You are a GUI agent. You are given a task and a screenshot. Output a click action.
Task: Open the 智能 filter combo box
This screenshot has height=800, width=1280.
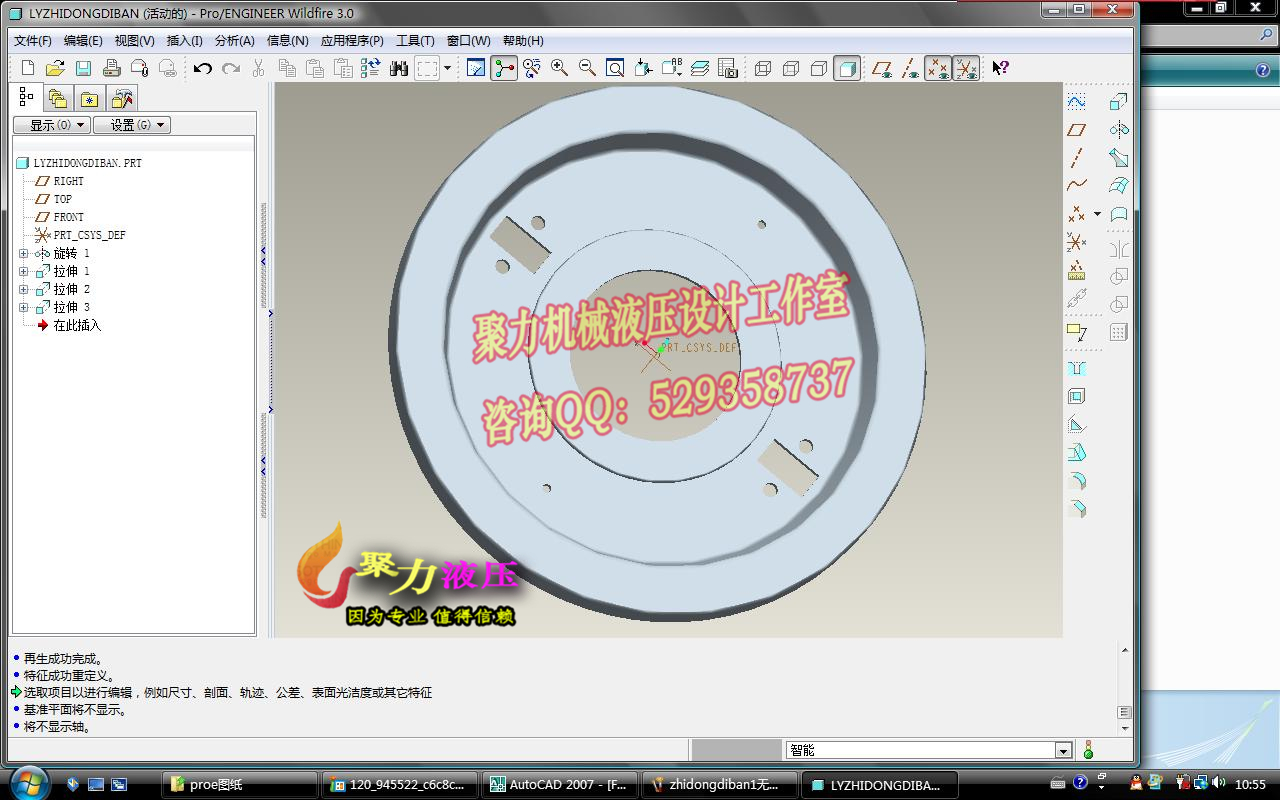pos(1062,749)
